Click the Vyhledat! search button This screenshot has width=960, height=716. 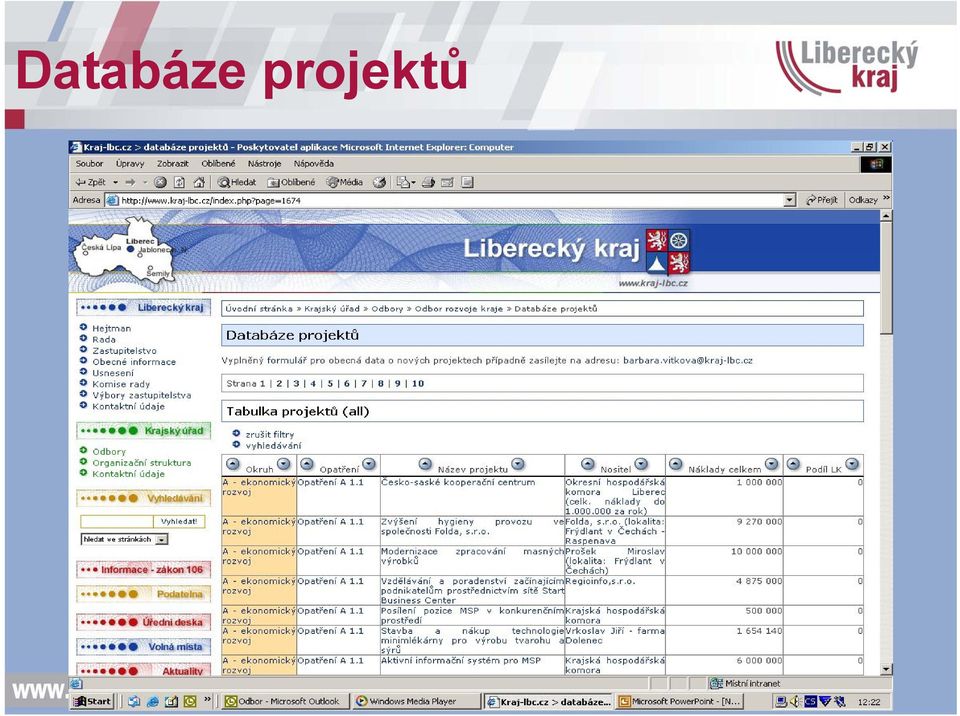(179, 522)
